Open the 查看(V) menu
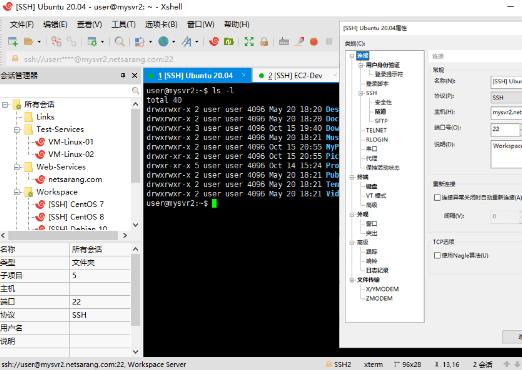Image resolution: width=522 pixels, height=370 pixels. 89,24
